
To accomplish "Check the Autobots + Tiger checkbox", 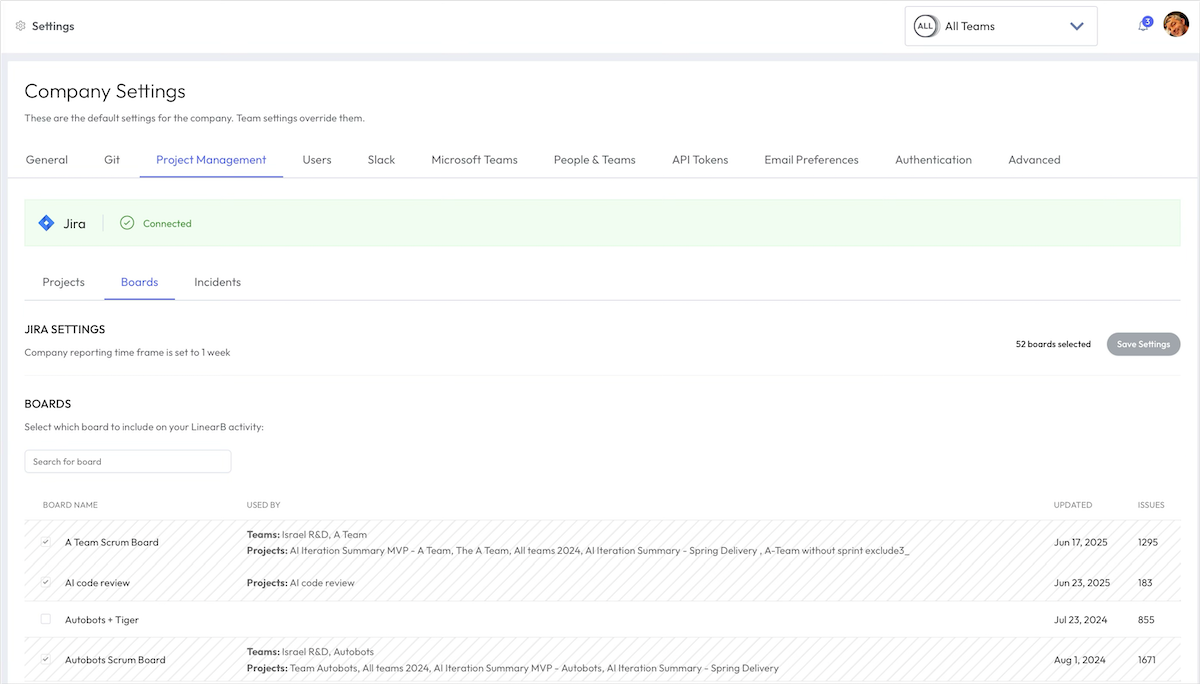I will pyautogui.click(x=45, y=619).
